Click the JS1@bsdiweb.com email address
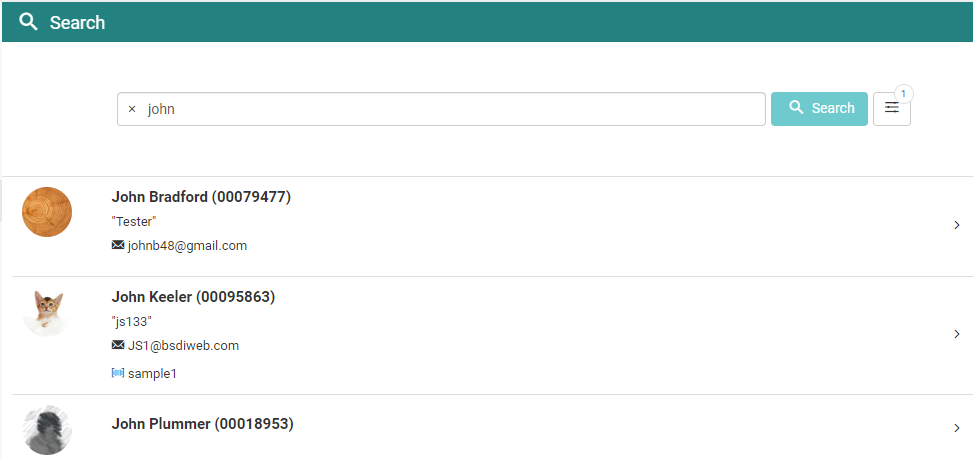 click(x=183, y=346)
